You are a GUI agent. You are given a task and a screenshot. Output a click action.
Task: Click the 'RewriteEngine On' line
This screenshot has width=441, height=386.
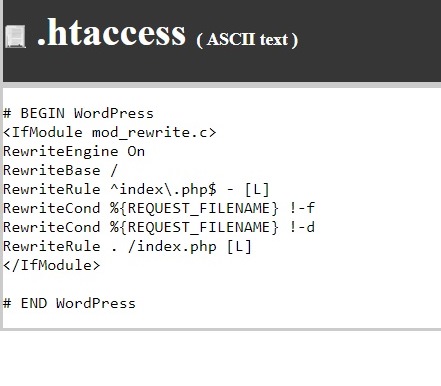74,151
